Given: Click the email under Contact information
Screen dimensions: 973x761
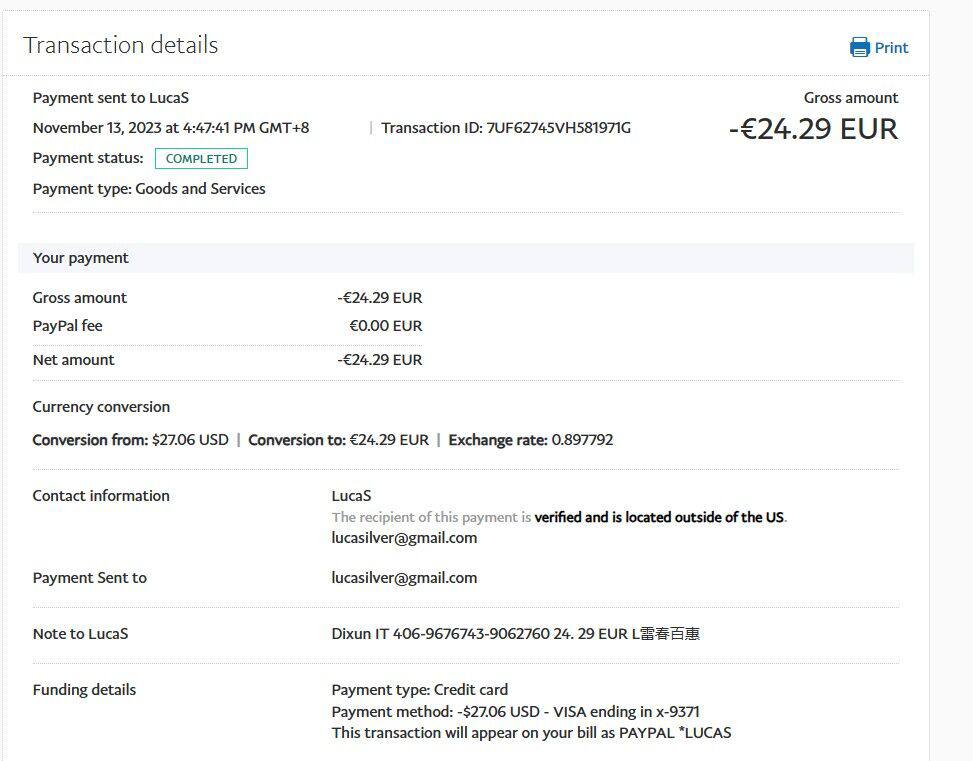Looking at the screenshot, I should 404,538.
